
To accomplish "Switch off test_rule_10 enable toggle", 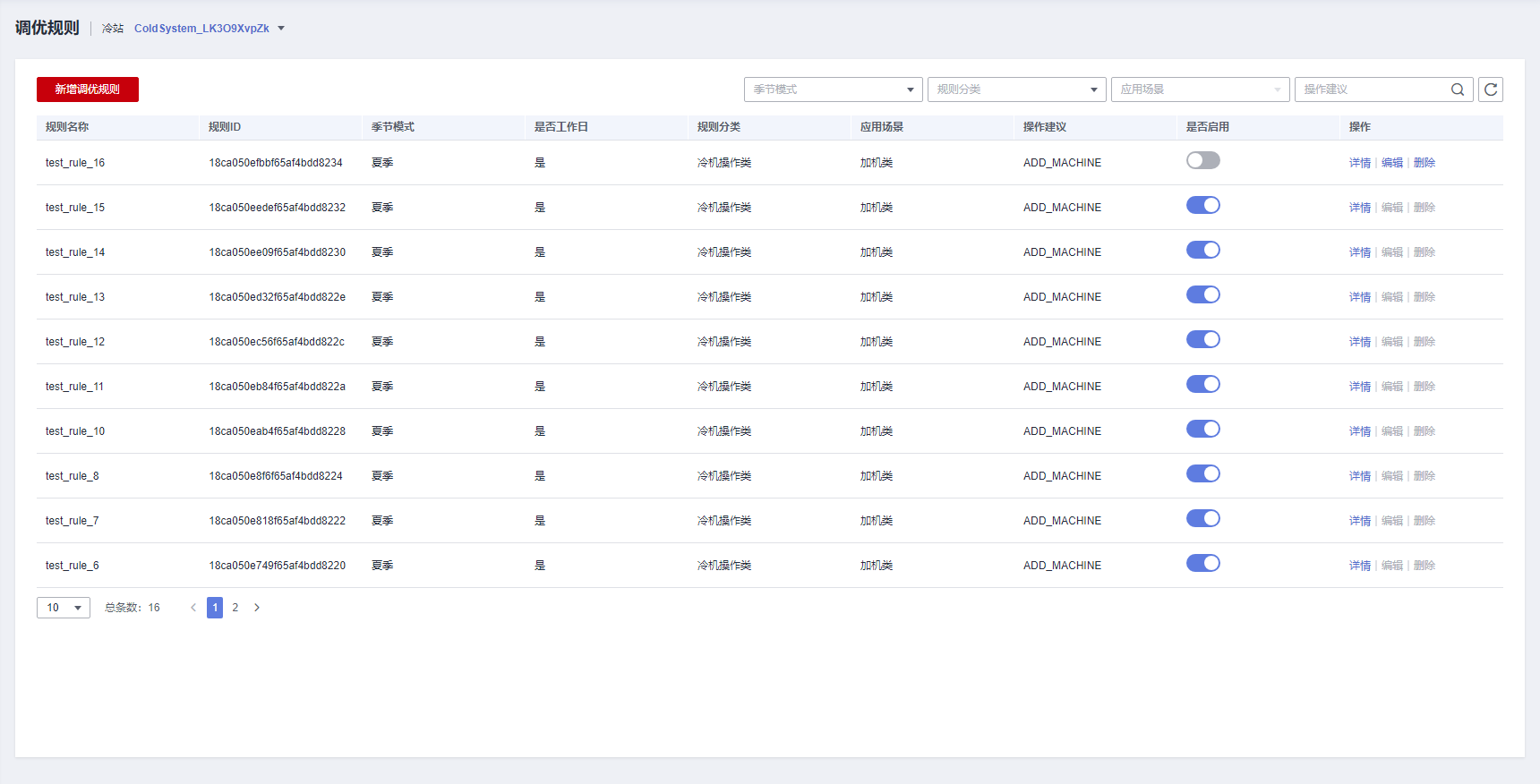I will click(1203, 429).
